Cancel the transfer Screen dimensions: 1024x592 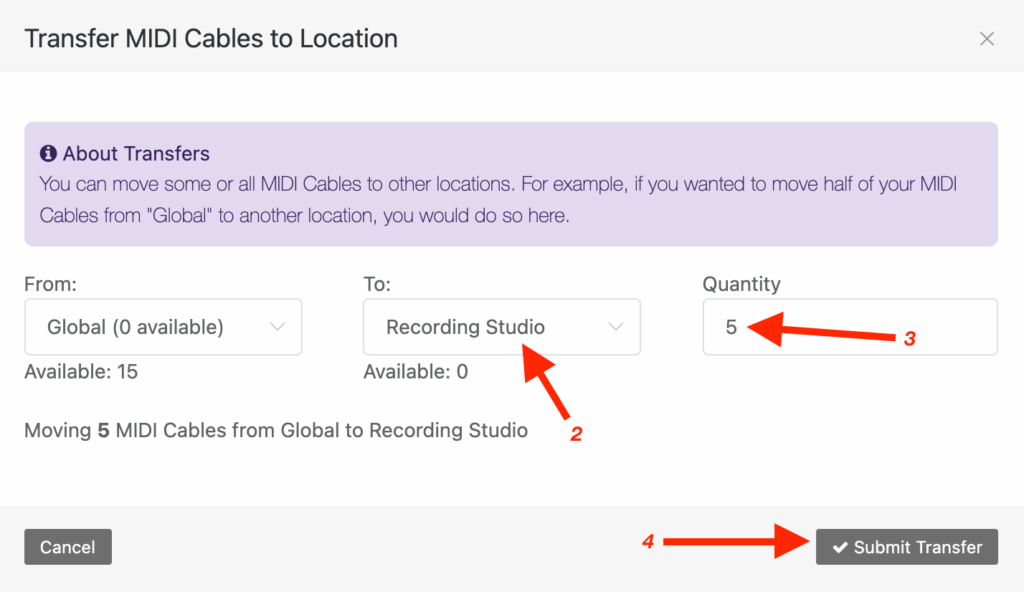pyautogui.click(x=67, y=547)
